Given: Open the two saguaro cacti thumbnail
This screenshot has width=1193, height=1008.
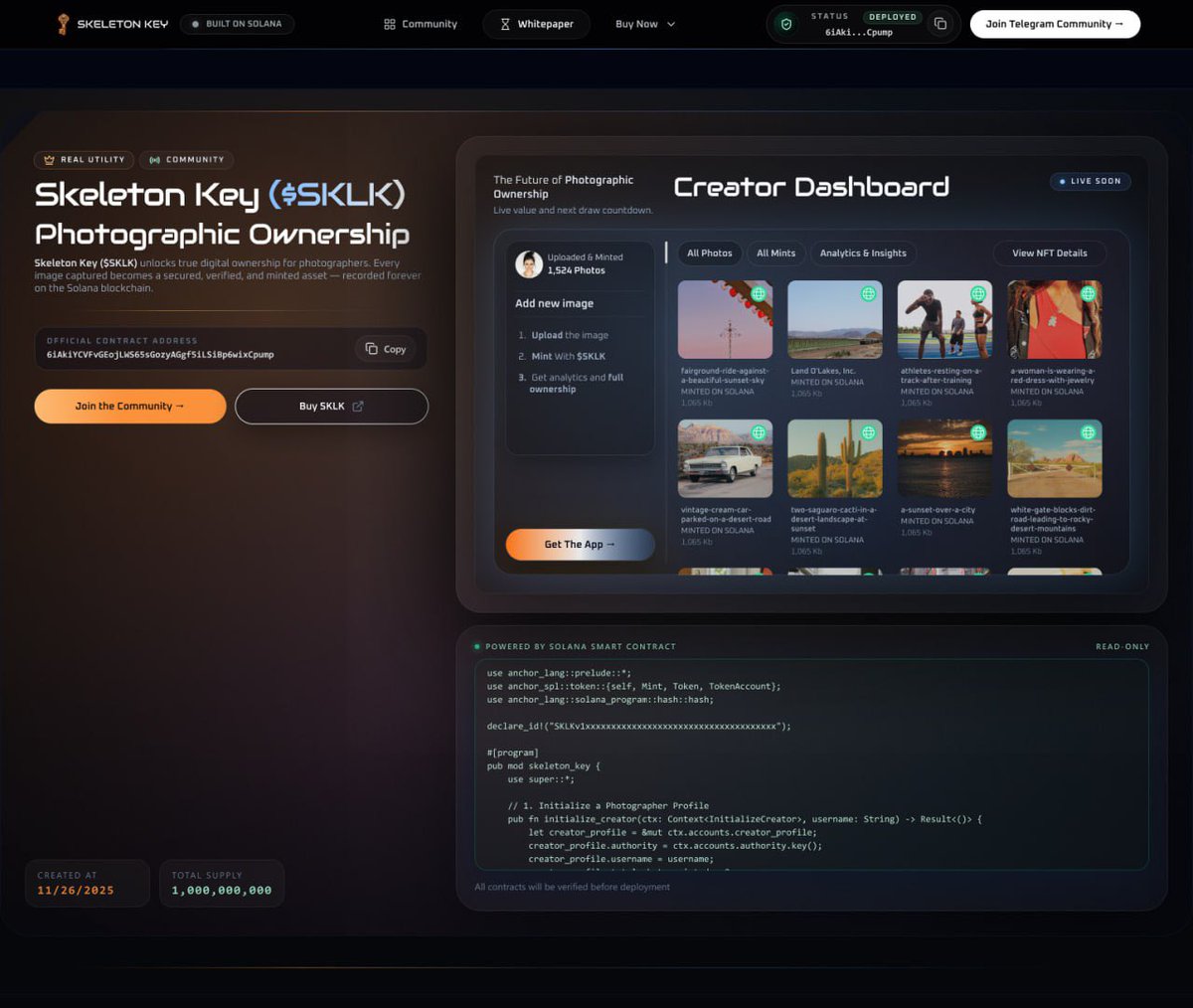Looking at the screenshot, I should pos(835,458).
